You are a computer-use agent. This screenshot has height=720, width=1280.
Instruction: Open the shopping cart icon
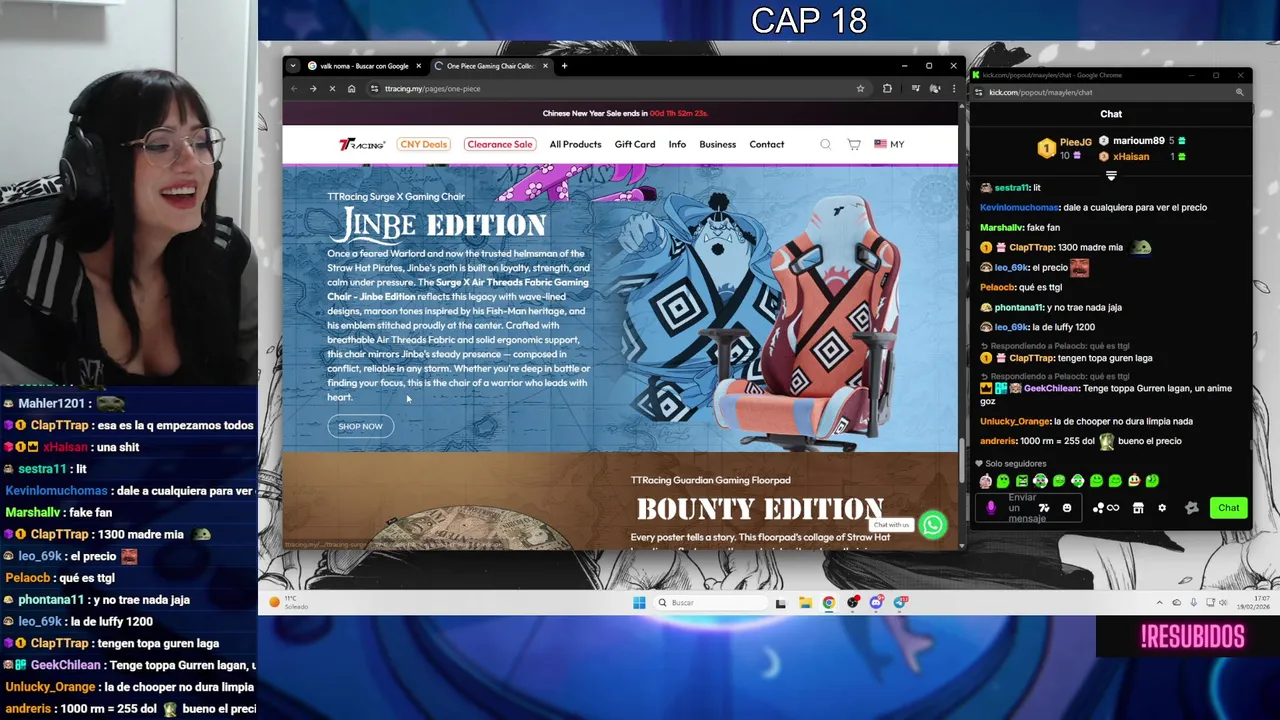tap(854, 144)
